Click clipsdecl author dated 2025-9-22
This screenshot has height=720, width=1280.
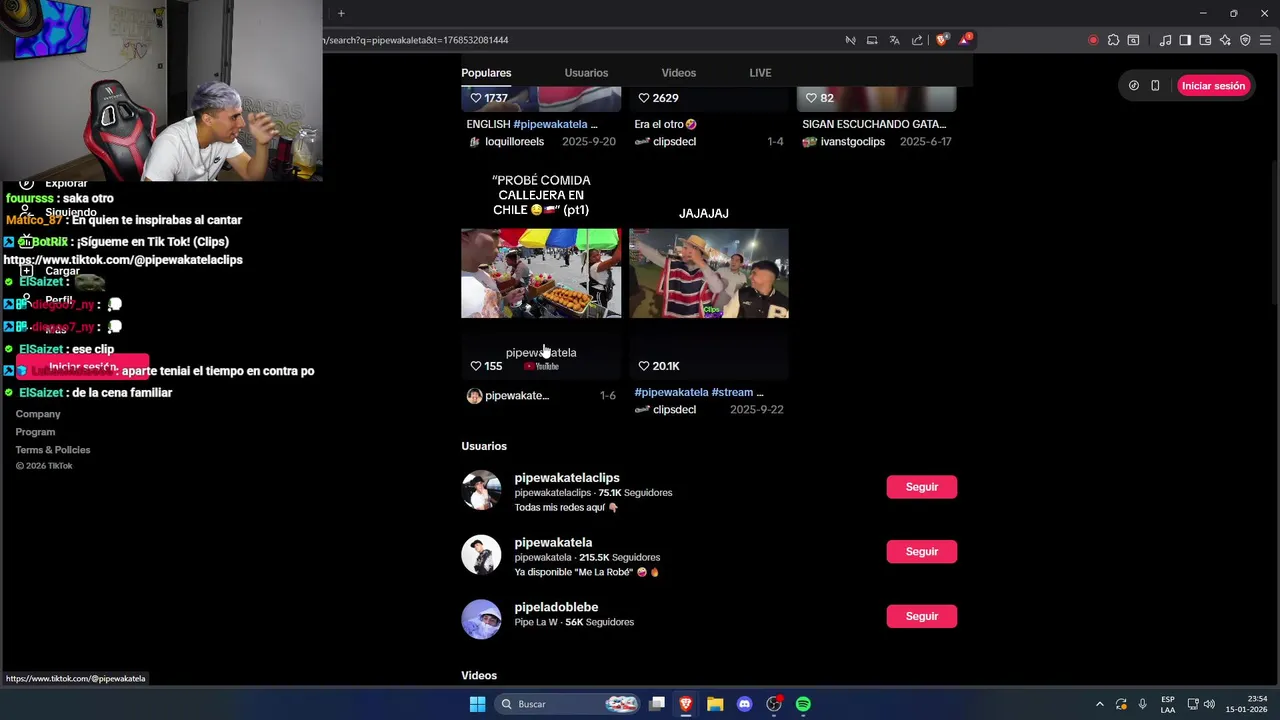[674, 410]
